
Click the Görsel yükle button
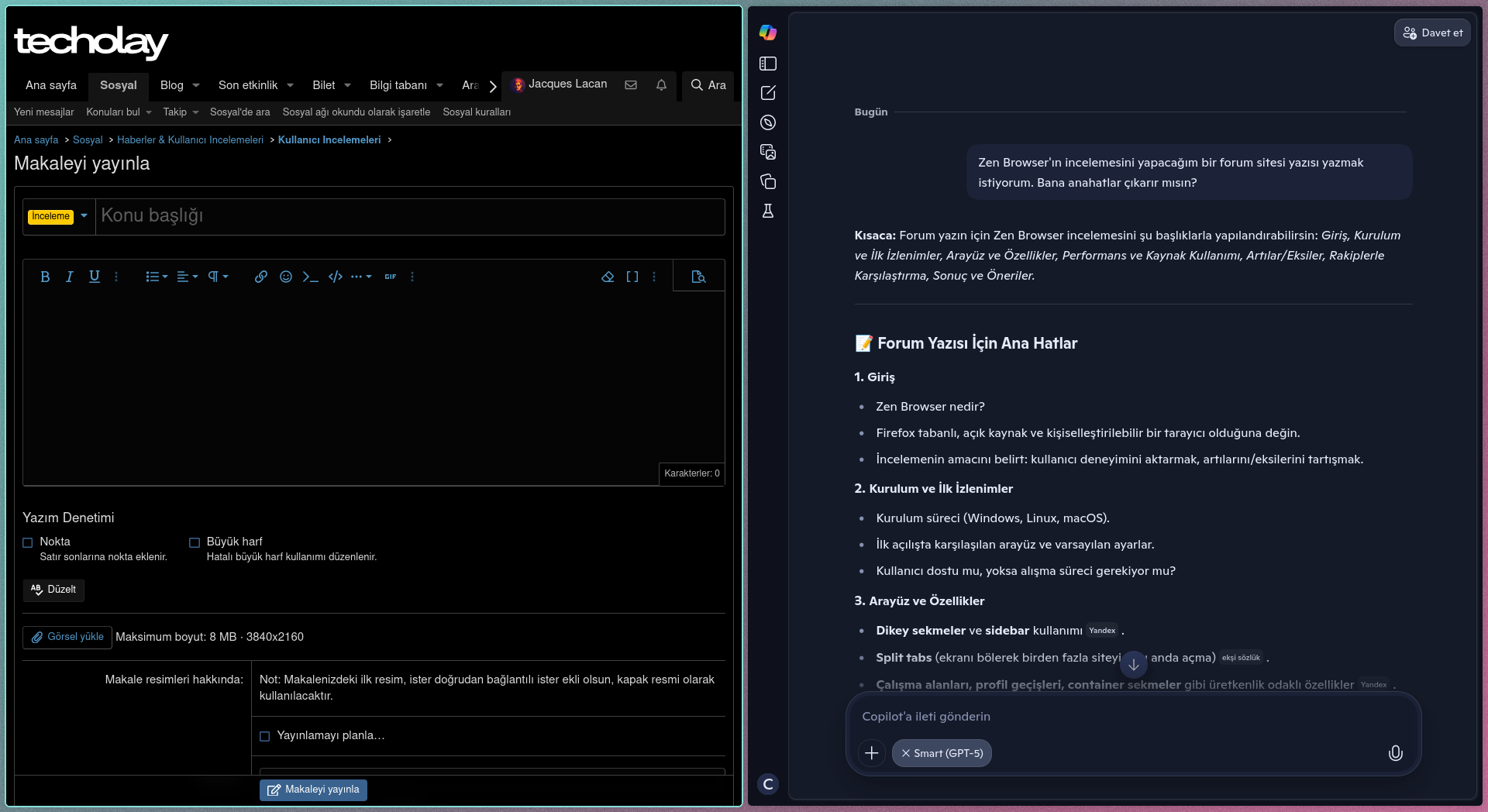click(67, 637)
